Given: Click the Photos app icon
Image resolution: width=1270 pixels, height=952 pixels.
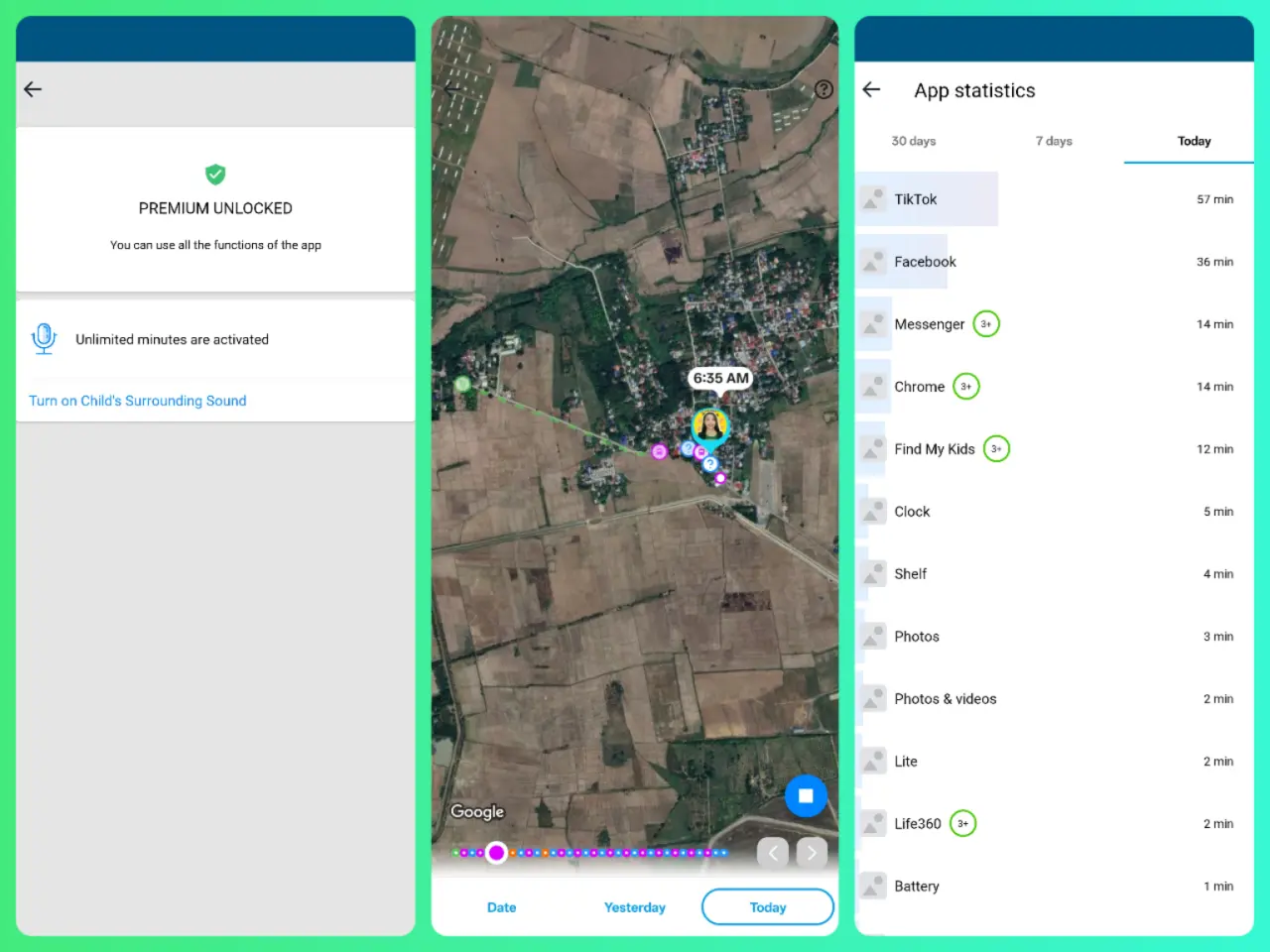Looking at the screenshot, I should click(x=873, y=637).
